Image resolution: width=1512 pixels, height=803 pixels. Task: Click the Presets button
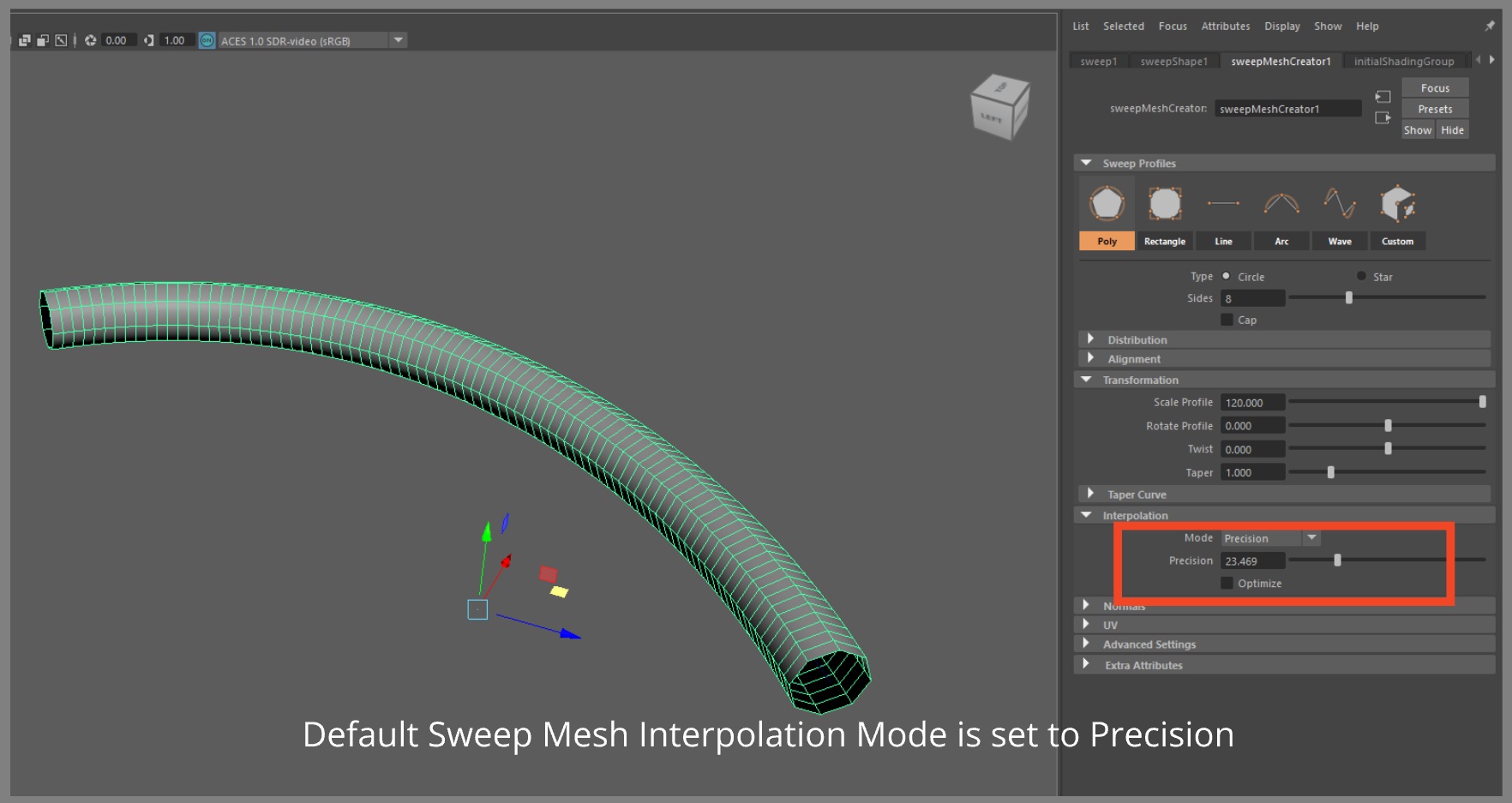(x=1434, y=109)
